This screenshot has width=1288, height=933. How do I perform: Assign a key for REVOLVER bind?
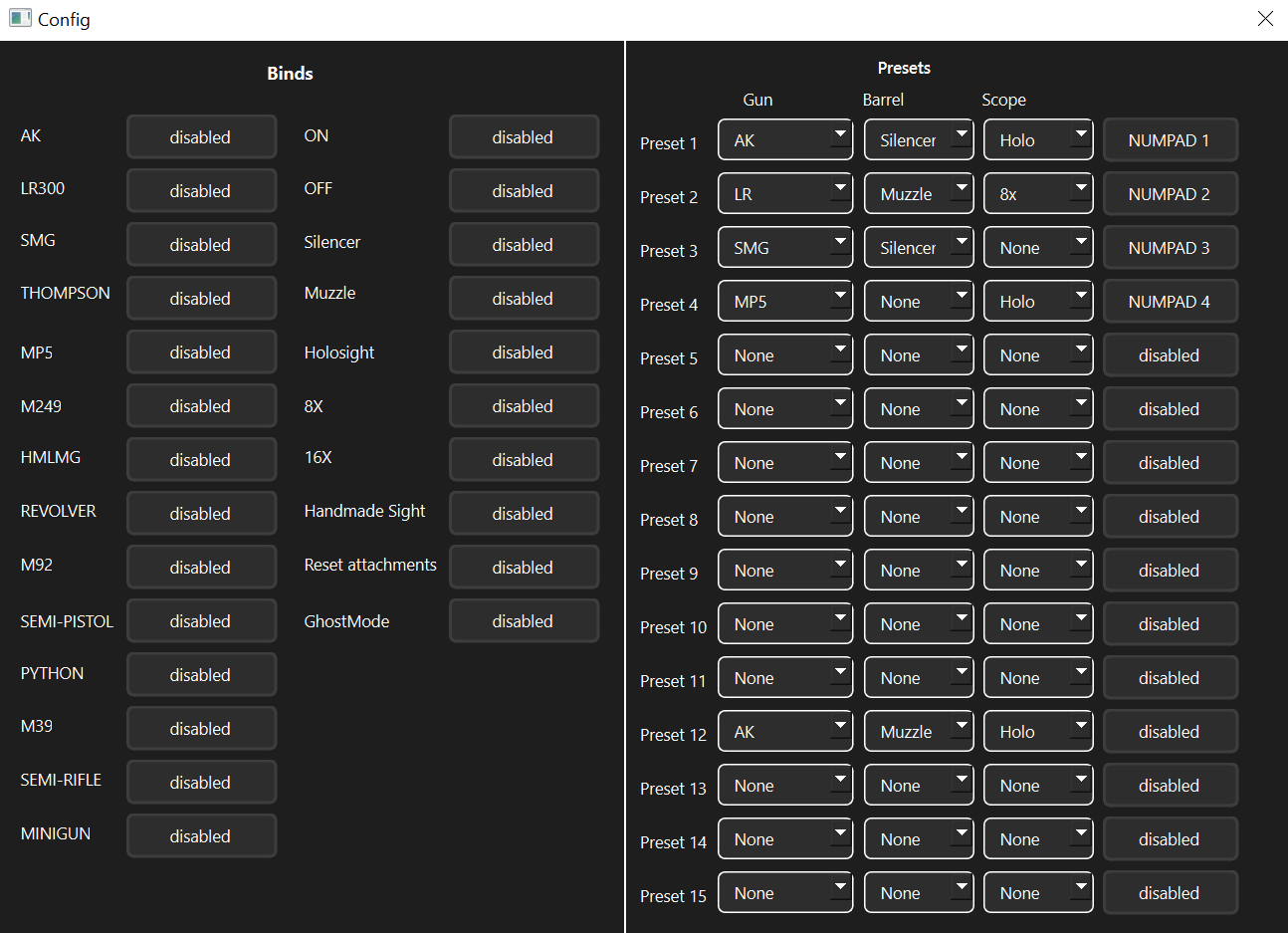pyautogui.click(x=201, y=513)
